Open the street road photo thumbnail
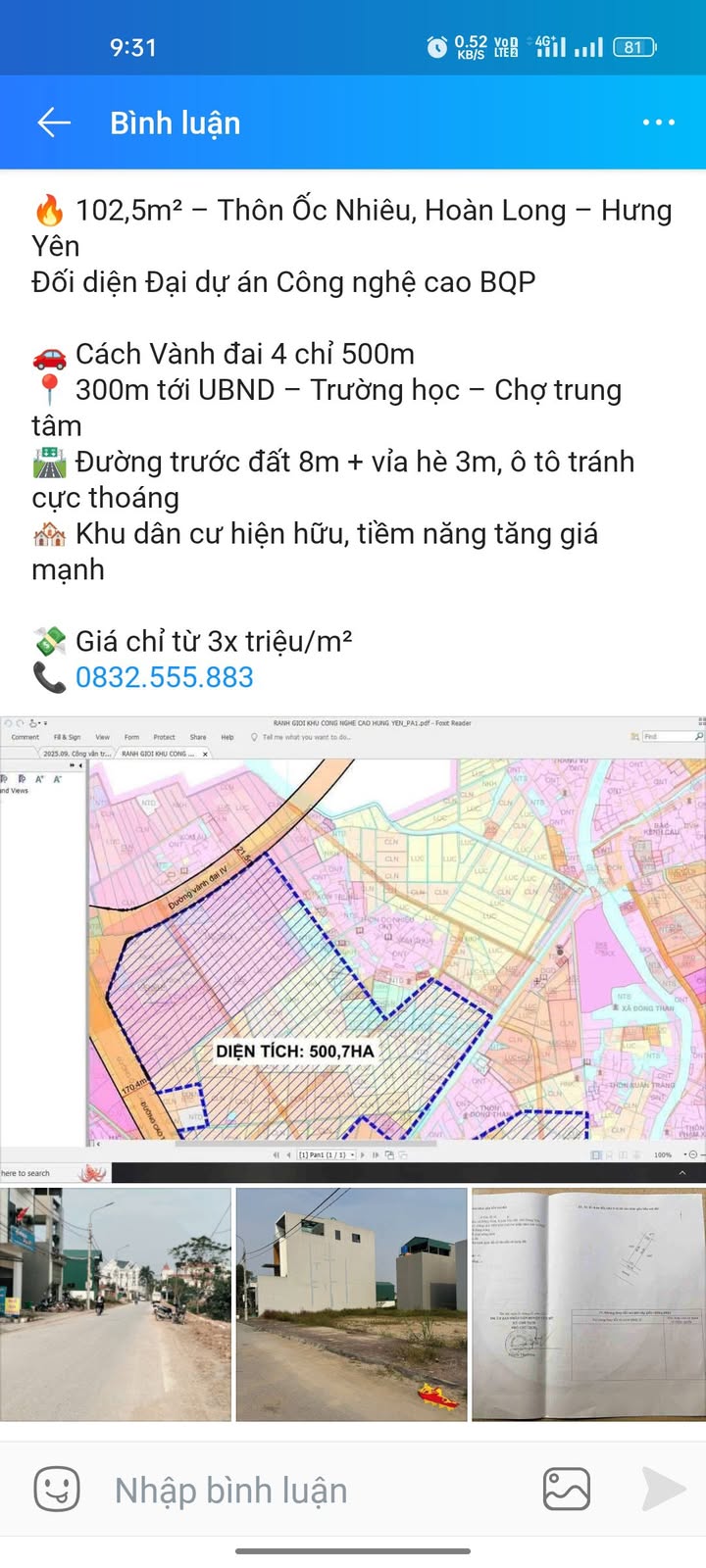Screen dimensions: 706x1568 [x=116, y=1304]
